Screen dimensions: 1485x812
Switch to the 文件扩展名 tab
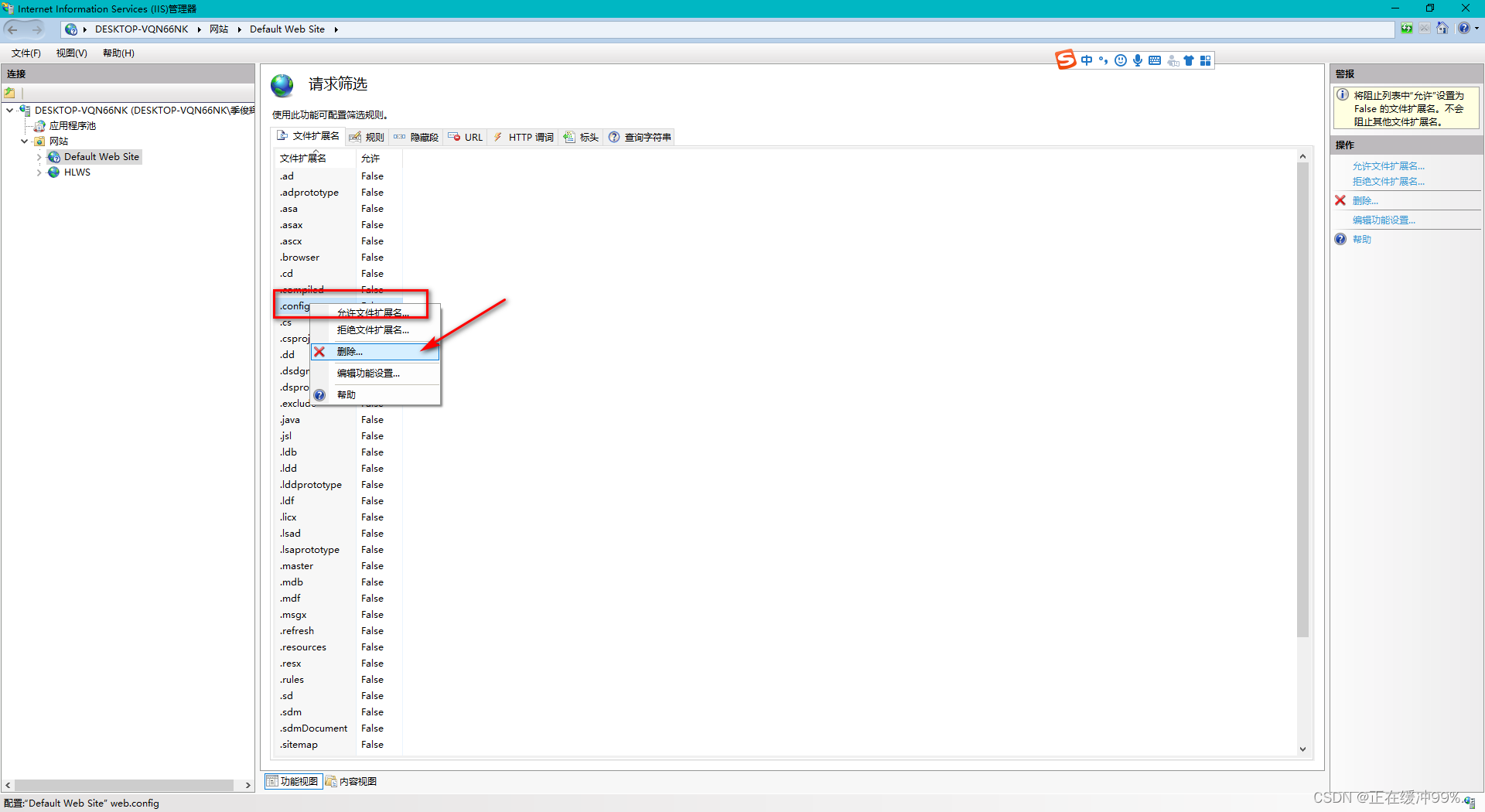pyautogui.click(x=308, y=136)
